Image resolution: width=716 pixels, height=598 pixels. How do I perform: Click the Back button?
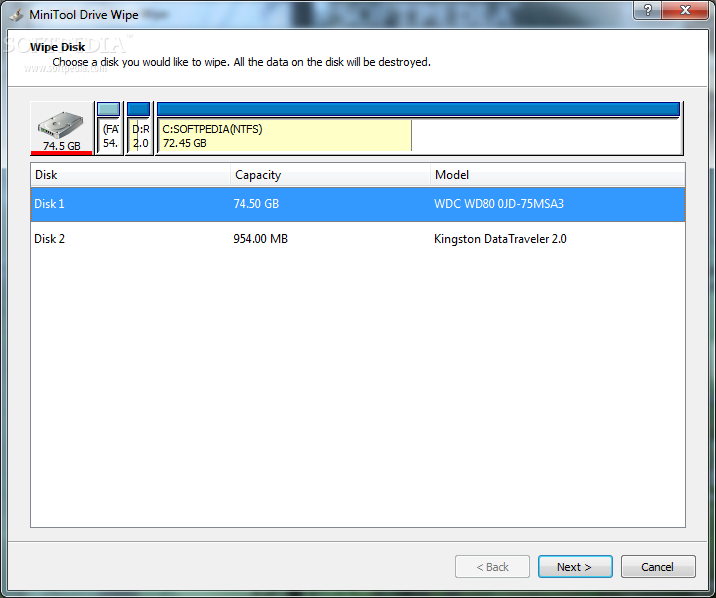tap(492, 567)
